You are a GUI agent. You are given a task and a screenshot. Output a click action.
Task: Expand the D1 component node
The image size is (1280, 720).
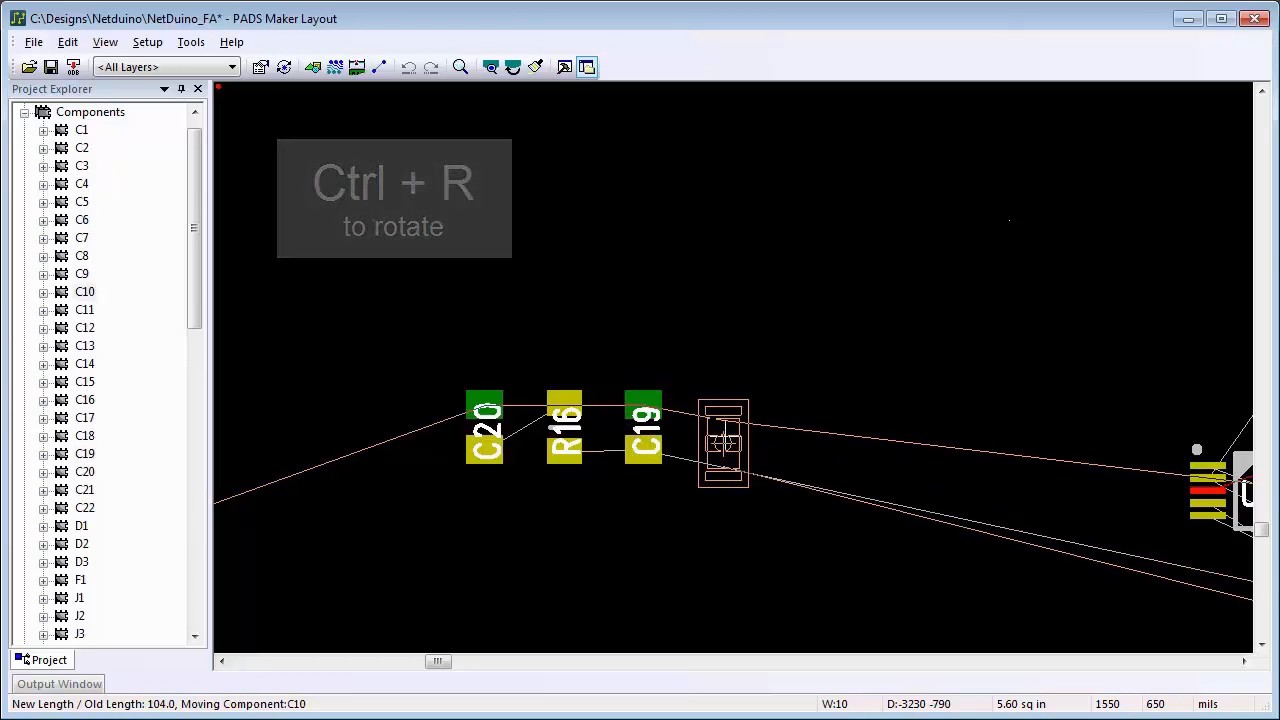[x=43, y=526]
